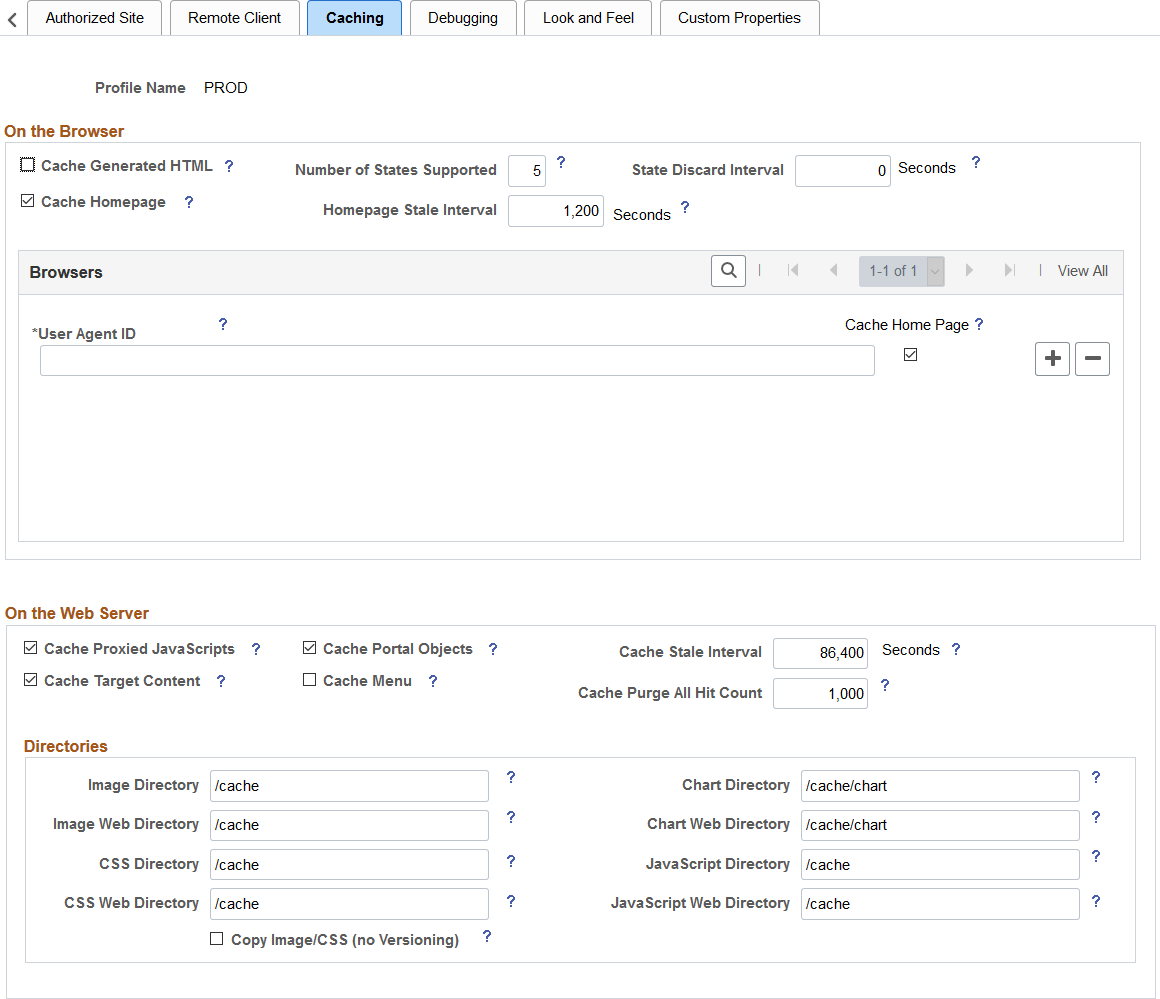The image size is (1160, 999).
Task: Click the CSS Directory field
Action: tap(349, 864)
